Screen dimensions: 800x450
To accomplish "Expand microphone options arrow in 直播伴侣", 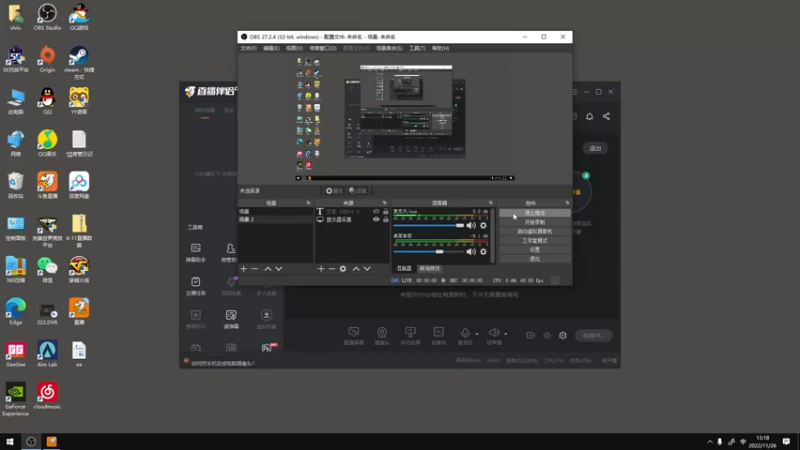I will tap(477, 334).
